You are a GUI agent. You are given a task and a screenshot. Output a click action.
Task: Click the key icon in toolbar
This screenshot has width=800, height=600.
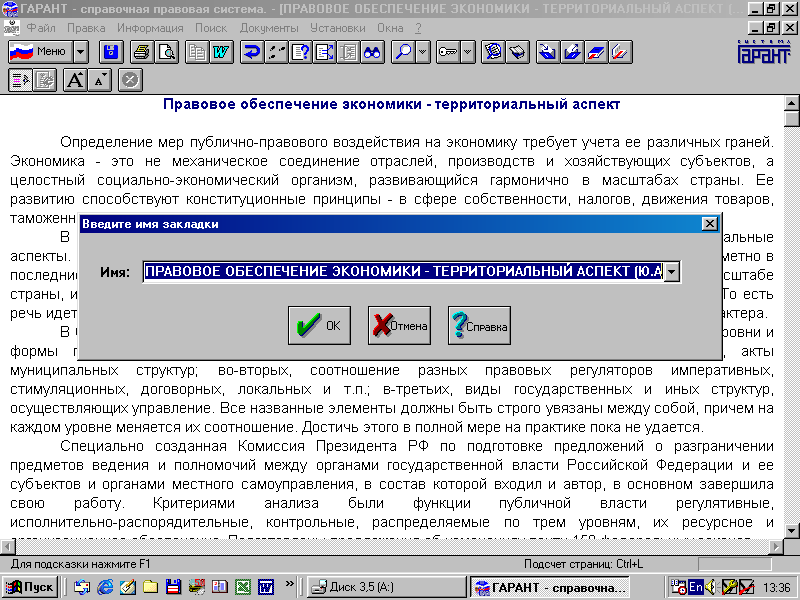[448, 52]
